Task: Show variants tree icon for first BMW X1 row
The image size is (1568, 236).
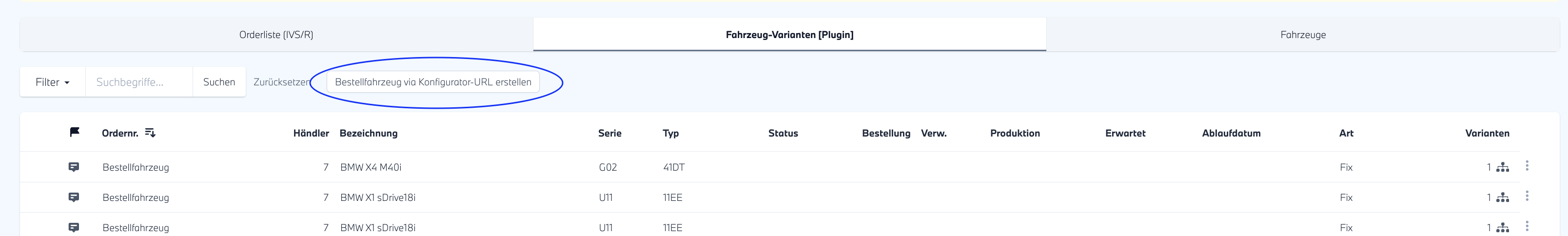Action: 1502,197
